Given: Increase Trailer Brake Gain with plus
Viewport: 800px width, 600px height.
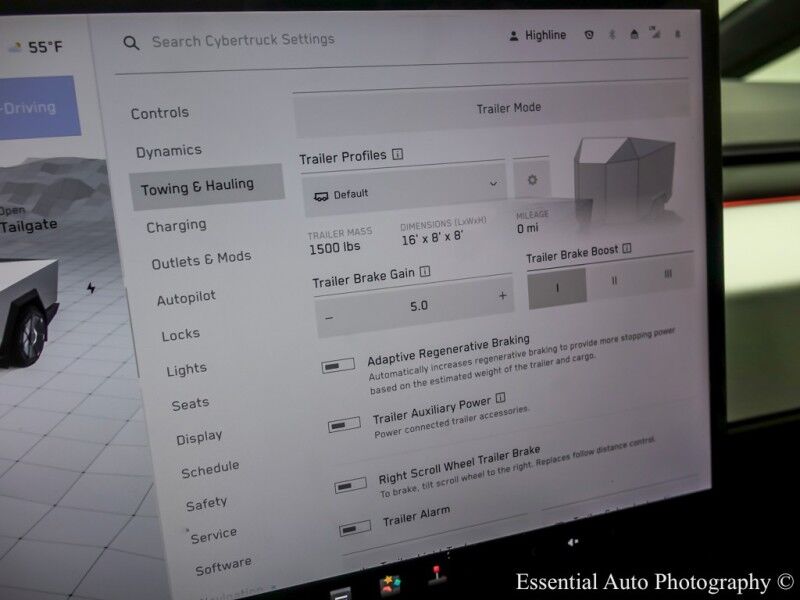Looking at the screenshot, I should [x=502, y=296].
